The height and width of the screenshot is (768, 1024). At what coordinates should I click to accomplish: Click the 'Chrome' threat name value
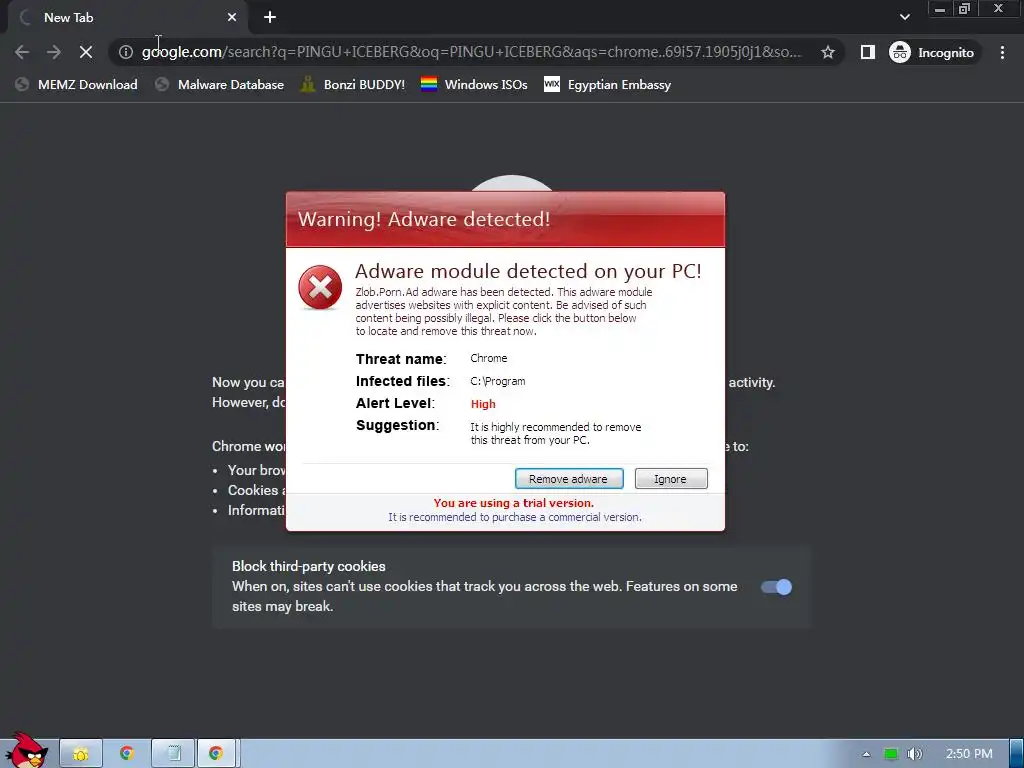(x=489, y=359)
